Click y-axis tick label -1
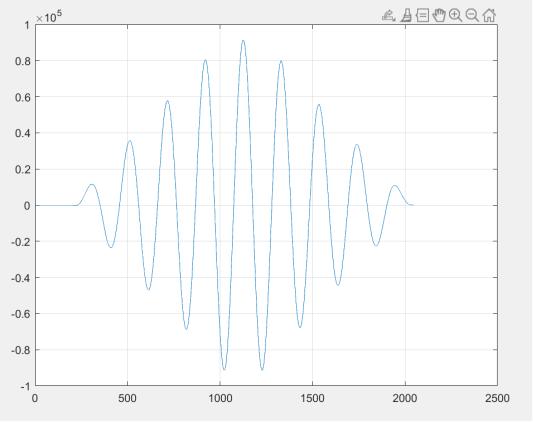This screenshot has width=533, height=422. pyautogui.click(x=25, y=387)
